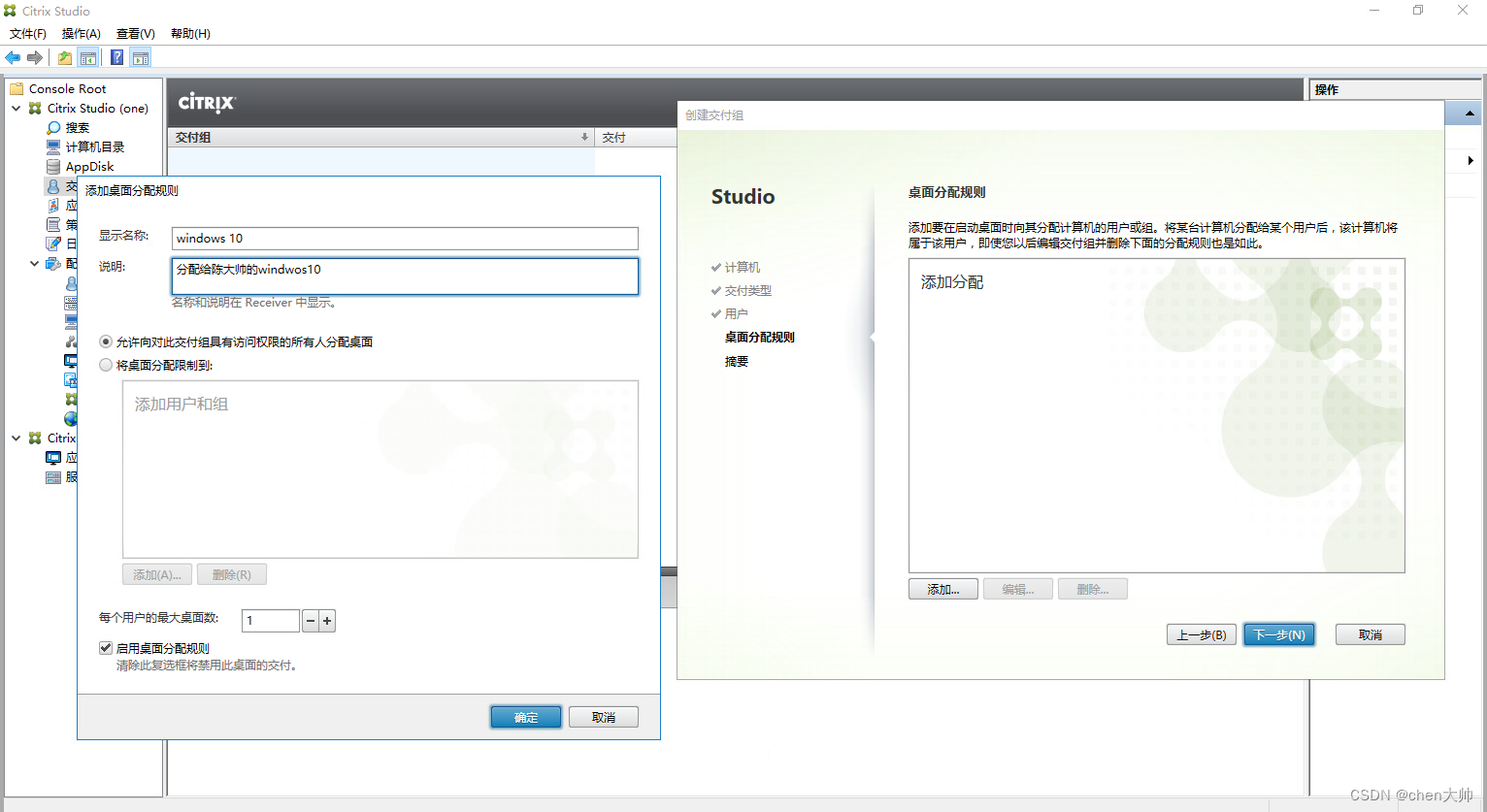This screenshot has height=812, width=1487.
Task: Open the 文件(F) menu
Action: (x=28, y=34)
